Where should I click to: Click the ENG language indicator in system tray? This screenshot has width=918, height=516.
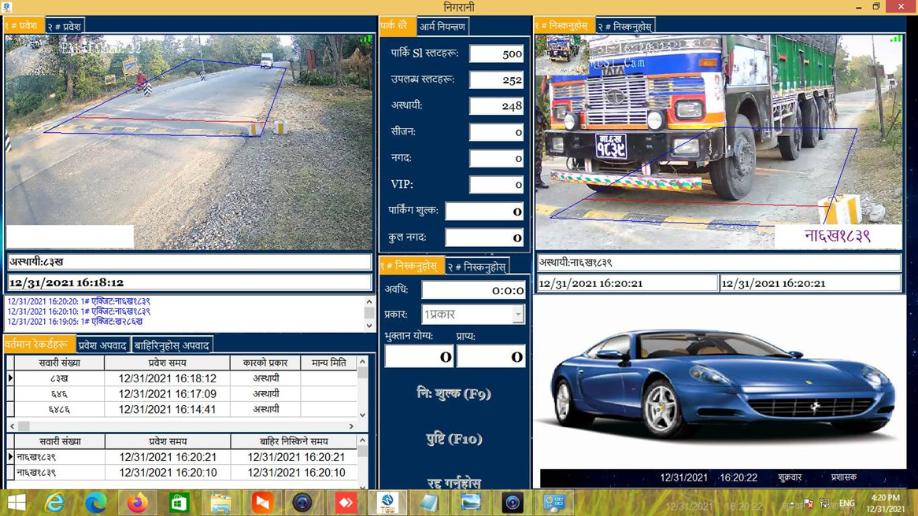846,503
